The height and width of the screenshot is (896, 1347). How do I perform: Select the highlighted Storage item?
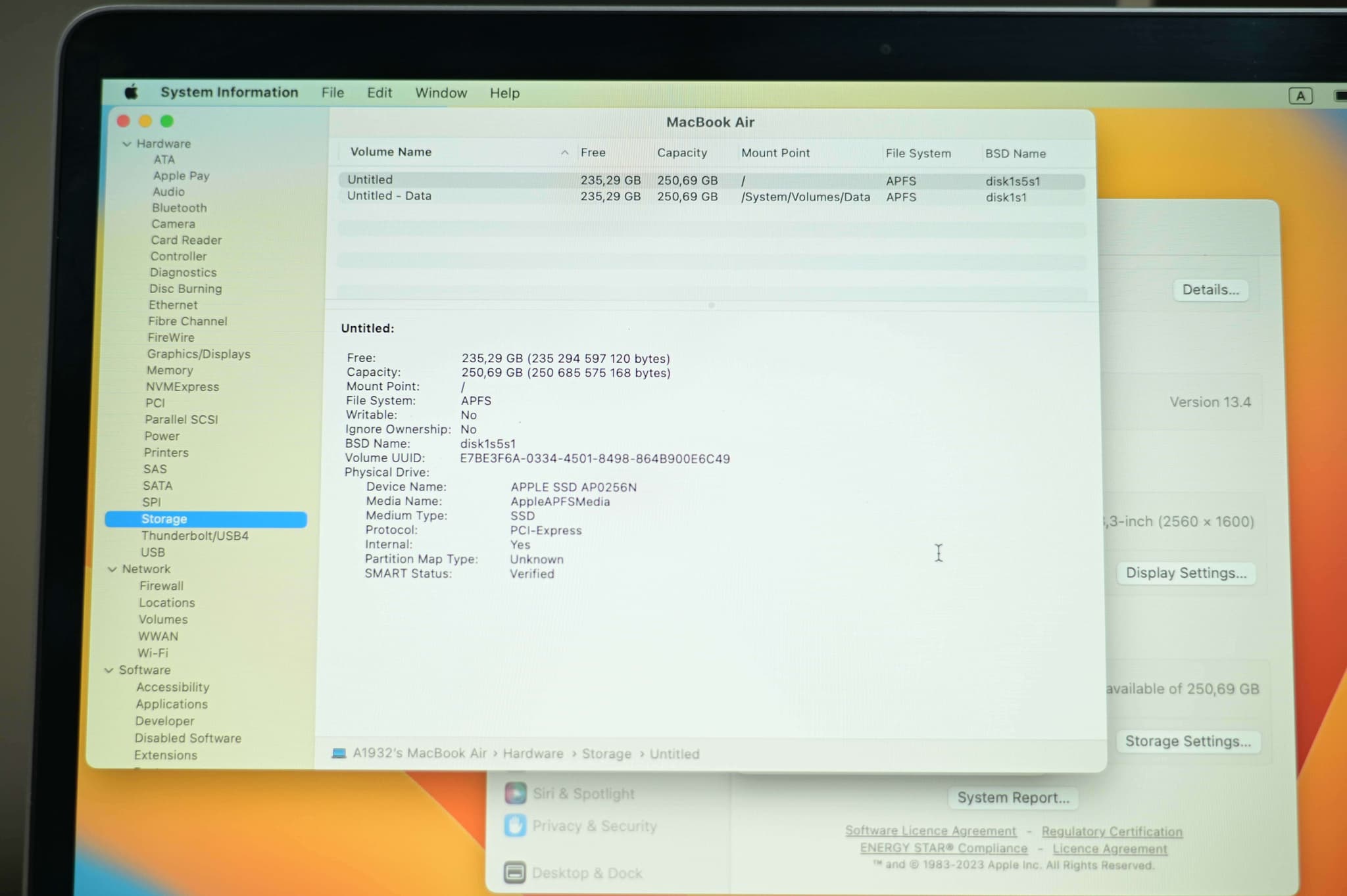[206, 519]
